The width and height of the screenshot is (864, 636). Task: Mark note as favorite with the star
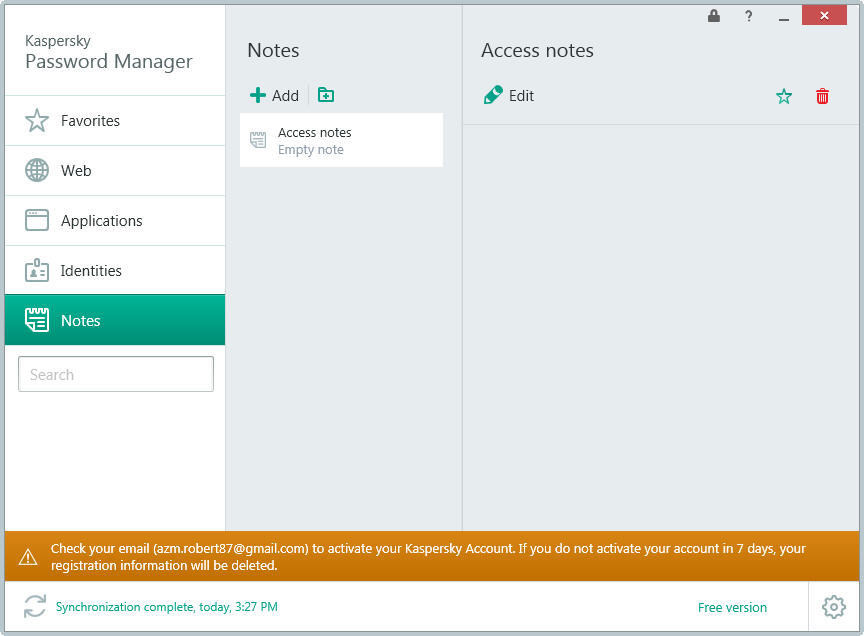[x=784, y=96]
